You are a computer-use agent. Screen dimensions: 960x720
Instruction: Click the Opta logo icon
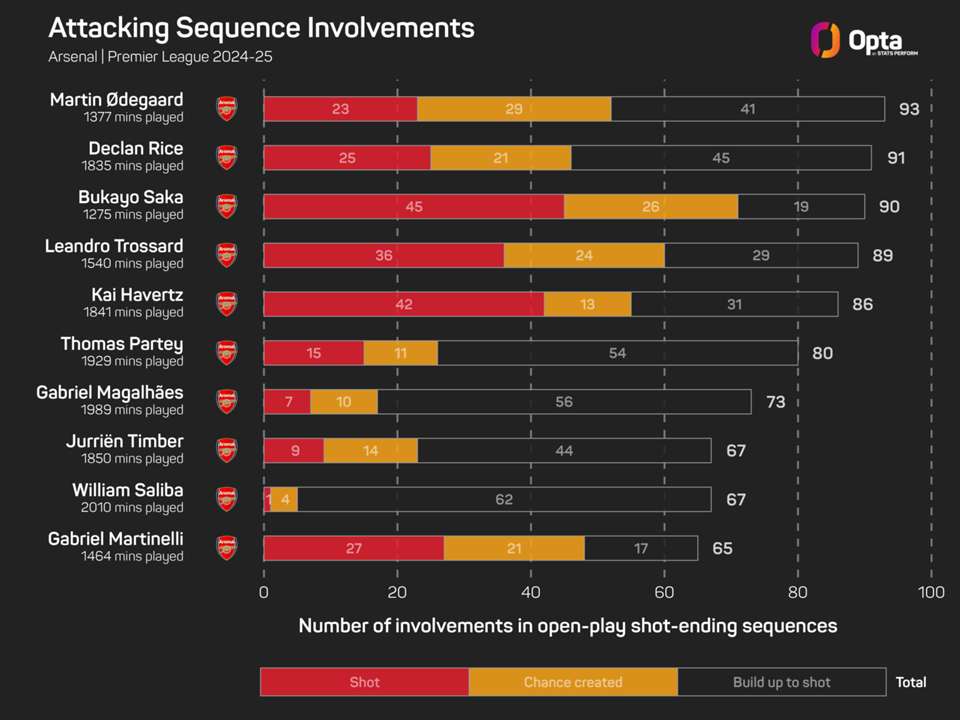(x=824, y=41)
